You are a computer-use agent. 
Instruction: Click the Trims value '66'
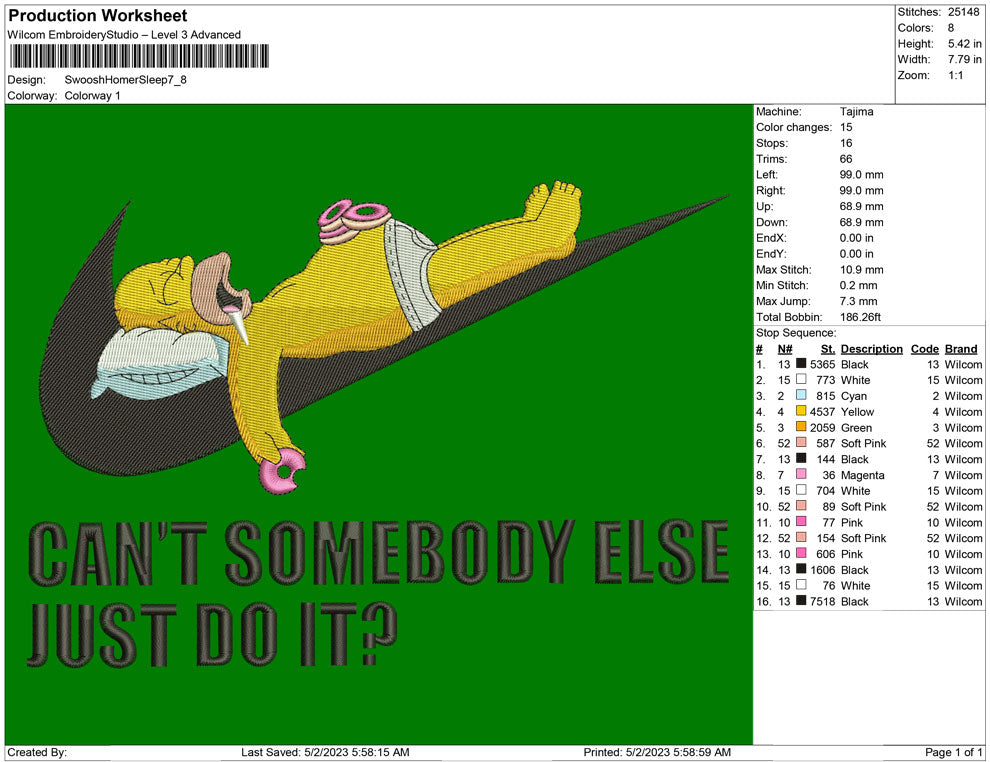(846, 158)
